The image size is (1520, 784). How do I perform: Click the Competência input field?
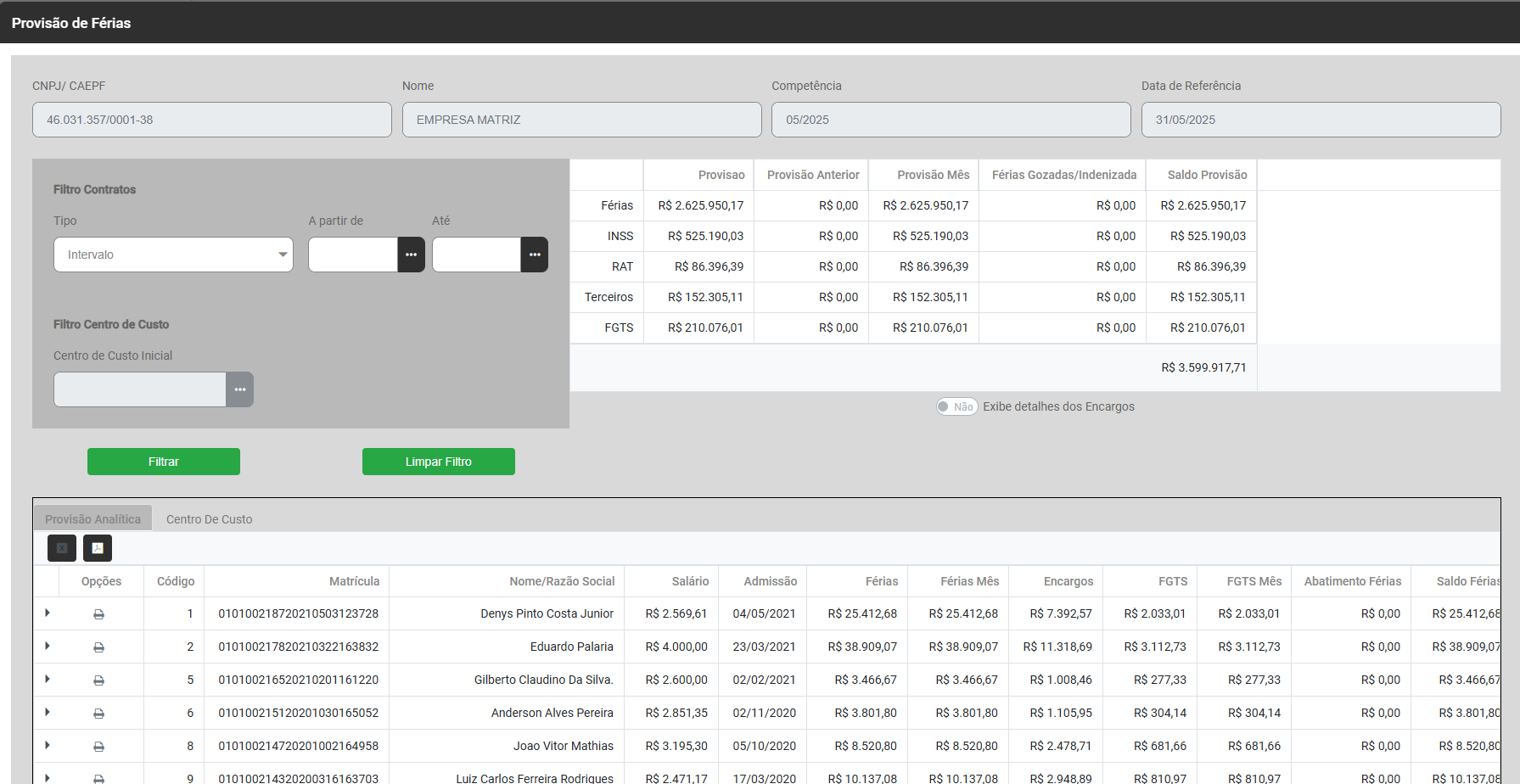point(951,120)
